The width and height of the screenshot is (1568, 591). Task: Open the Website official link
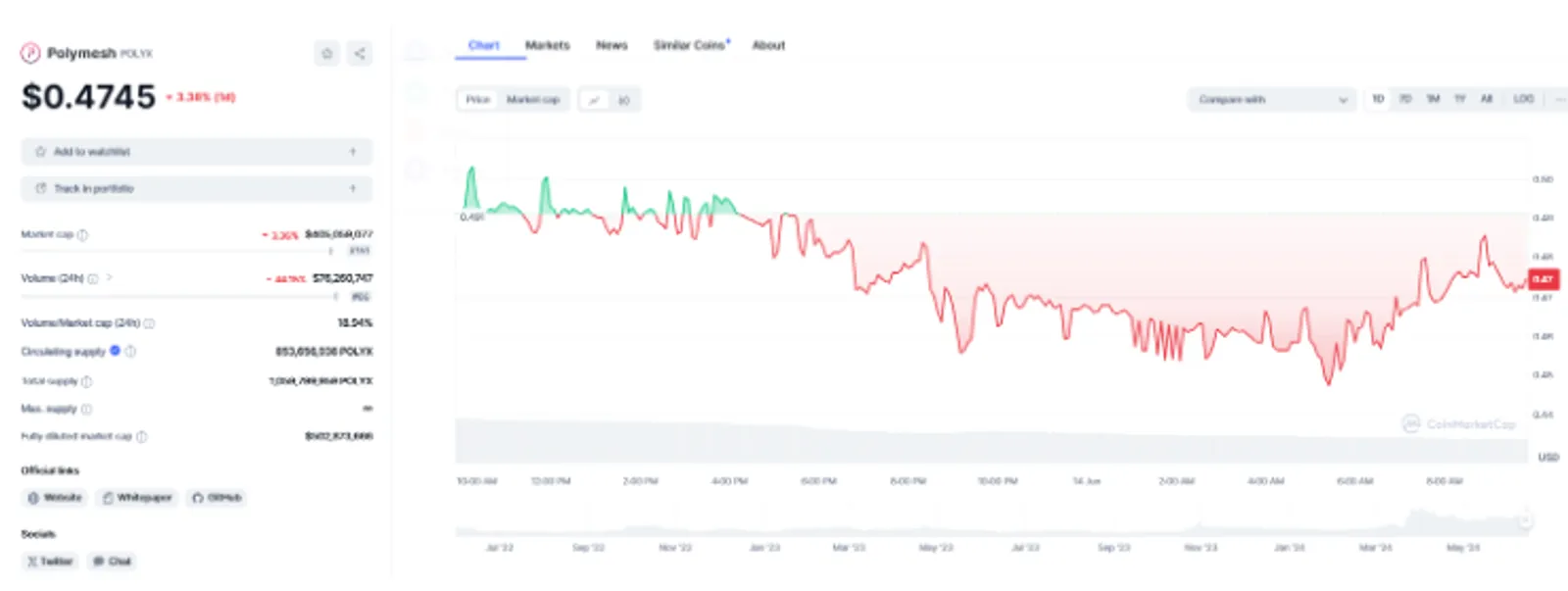pos(55,498)
